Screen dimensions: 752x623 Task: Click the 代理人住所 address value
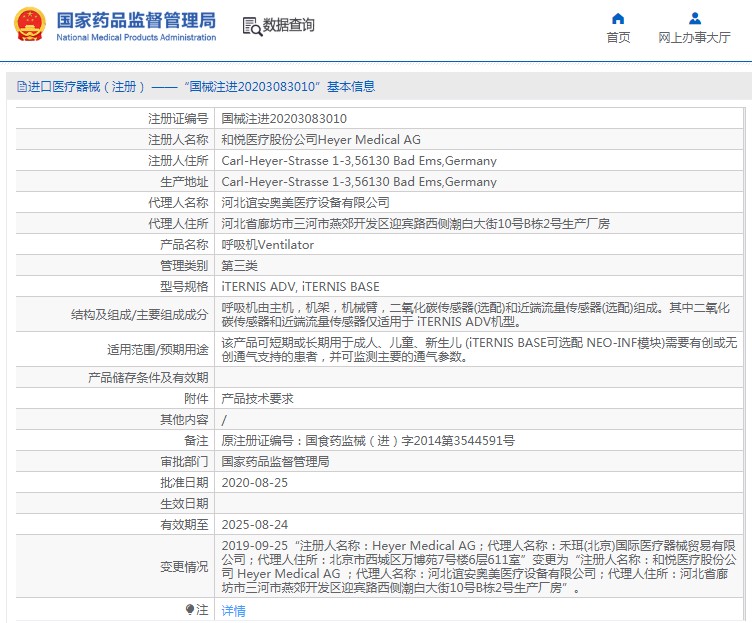(415, 223)
